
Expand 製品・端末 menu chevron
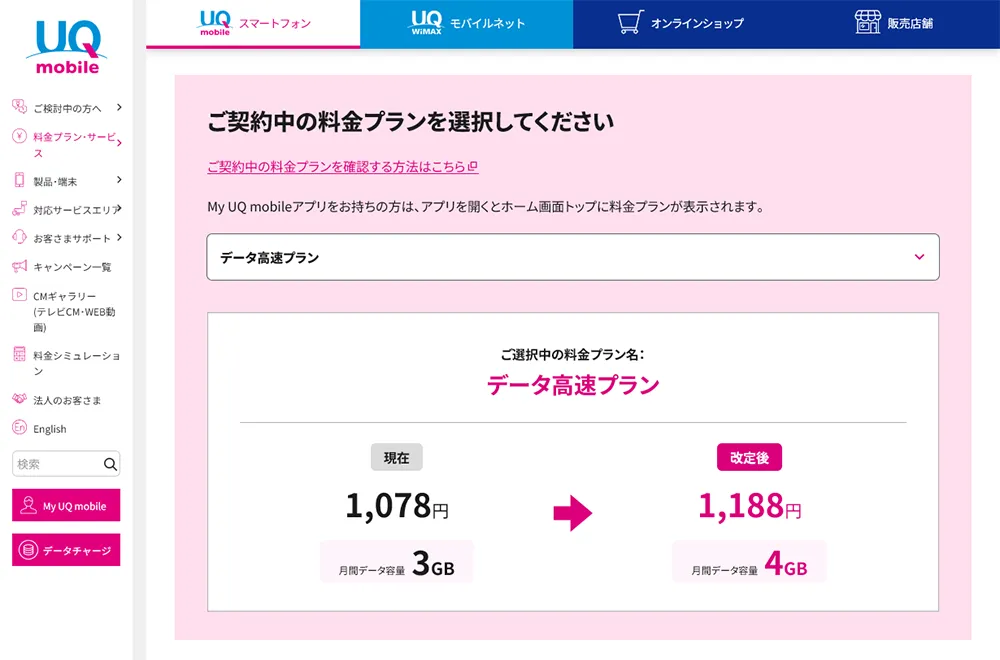(x=119, y=180)
